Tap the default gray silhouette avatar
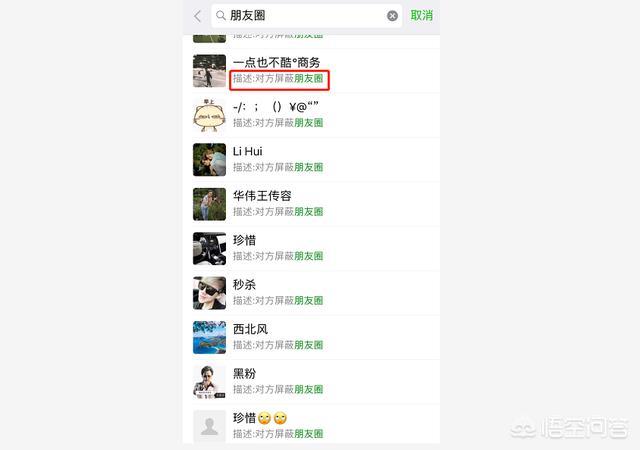This screenshot has width=640, height=450. point(209,426)
